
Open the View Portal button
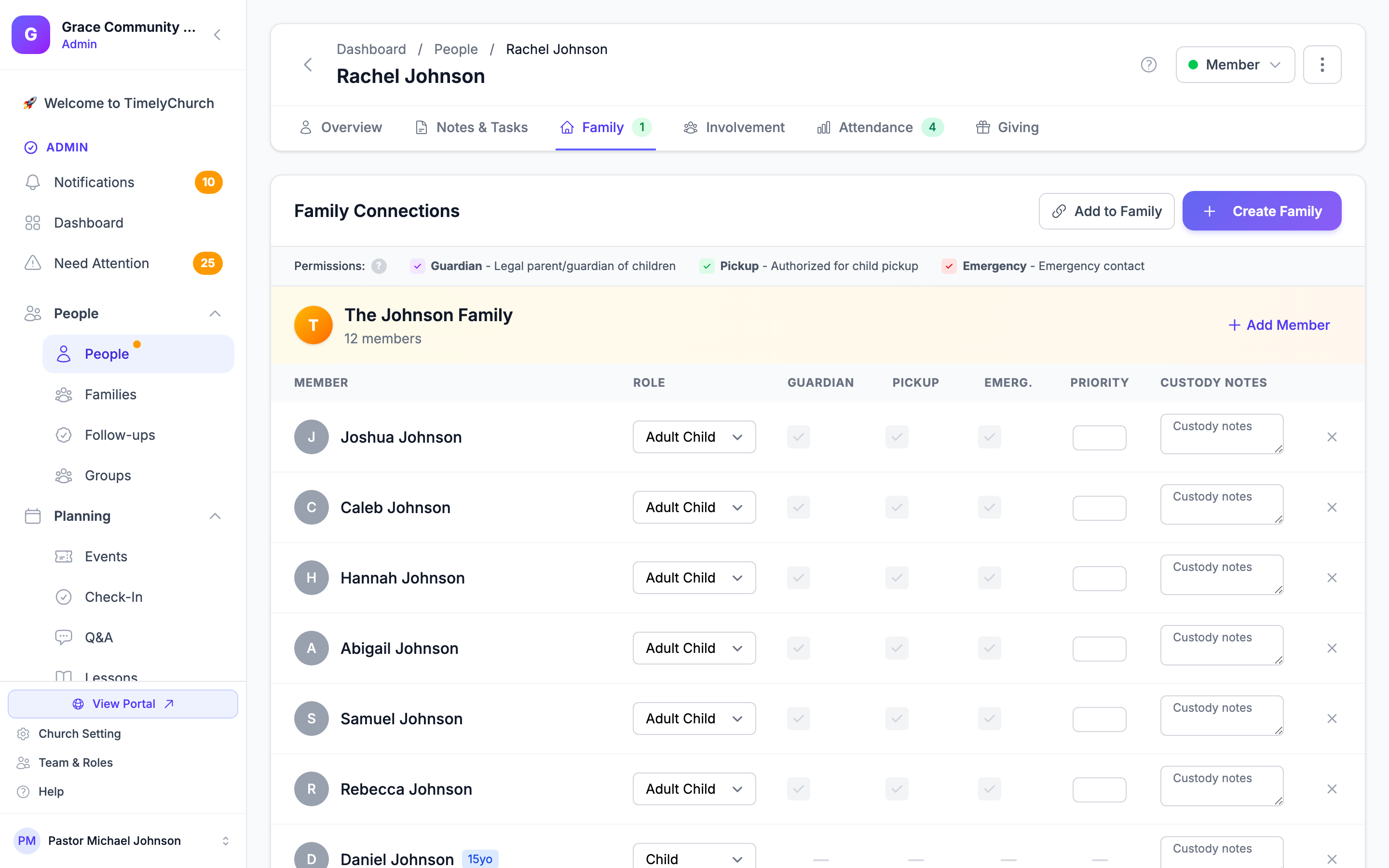click(123, 704)
